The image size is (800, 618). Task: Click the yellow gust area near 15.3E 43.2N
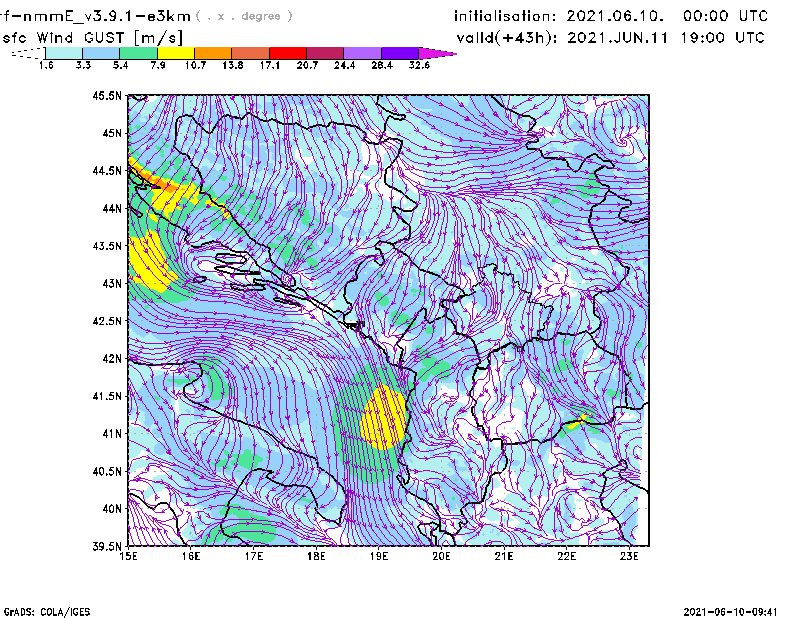(151, 263)
